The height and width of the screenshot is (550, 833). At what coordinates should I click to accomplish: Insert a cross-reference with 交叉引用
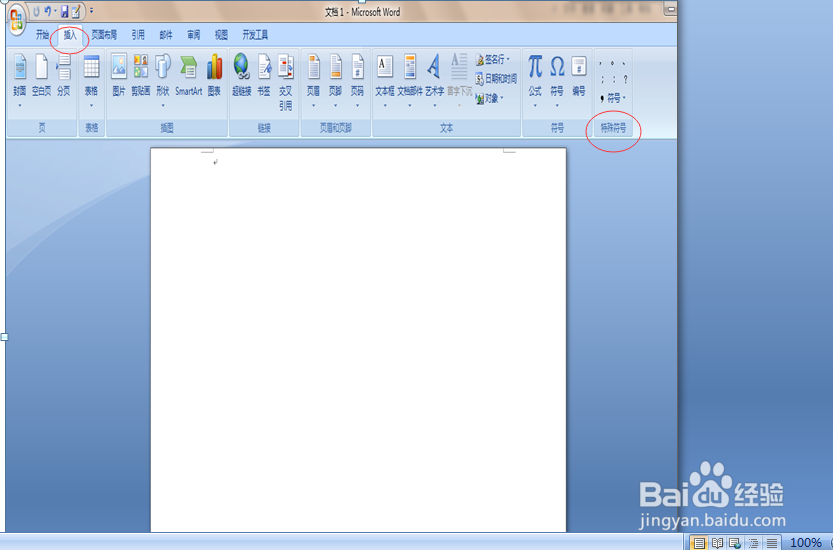(x=286, y=82)
